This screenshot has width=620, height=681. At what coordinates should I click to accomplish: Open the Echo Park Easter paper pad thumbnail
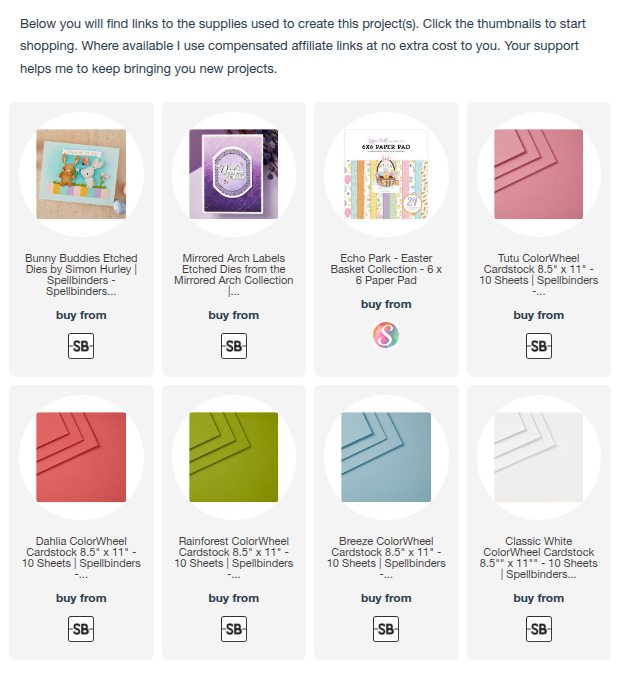click(x=386, y=174)
